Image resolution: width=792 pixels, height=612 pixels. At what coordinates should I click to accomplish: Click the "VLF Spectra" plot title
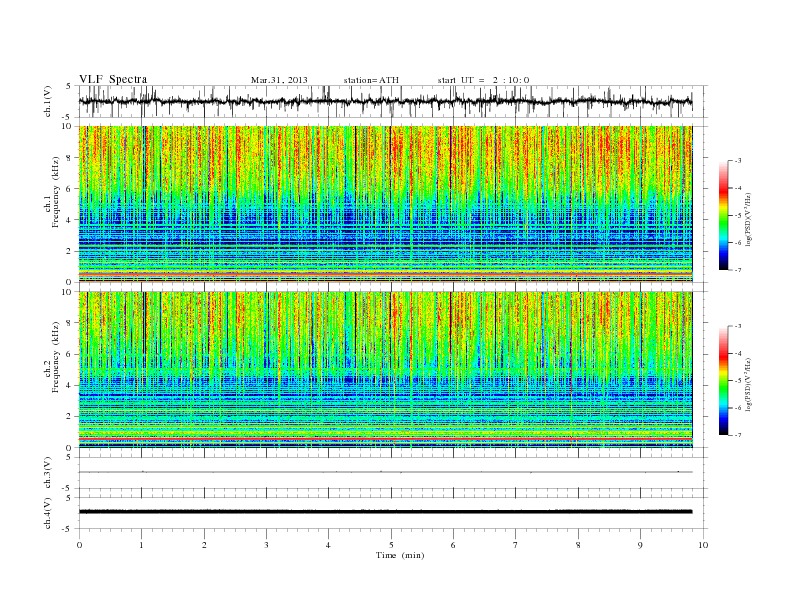pos(113,79)
